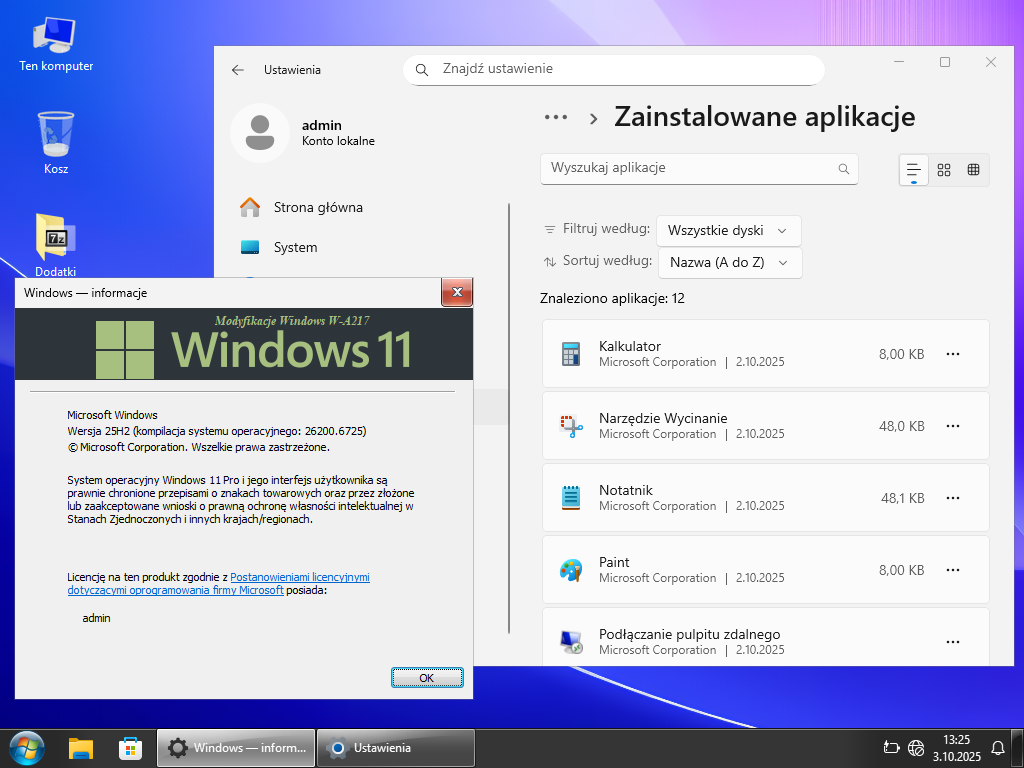
Task: Open more options for Kalkulator
Action: point(953,354)
